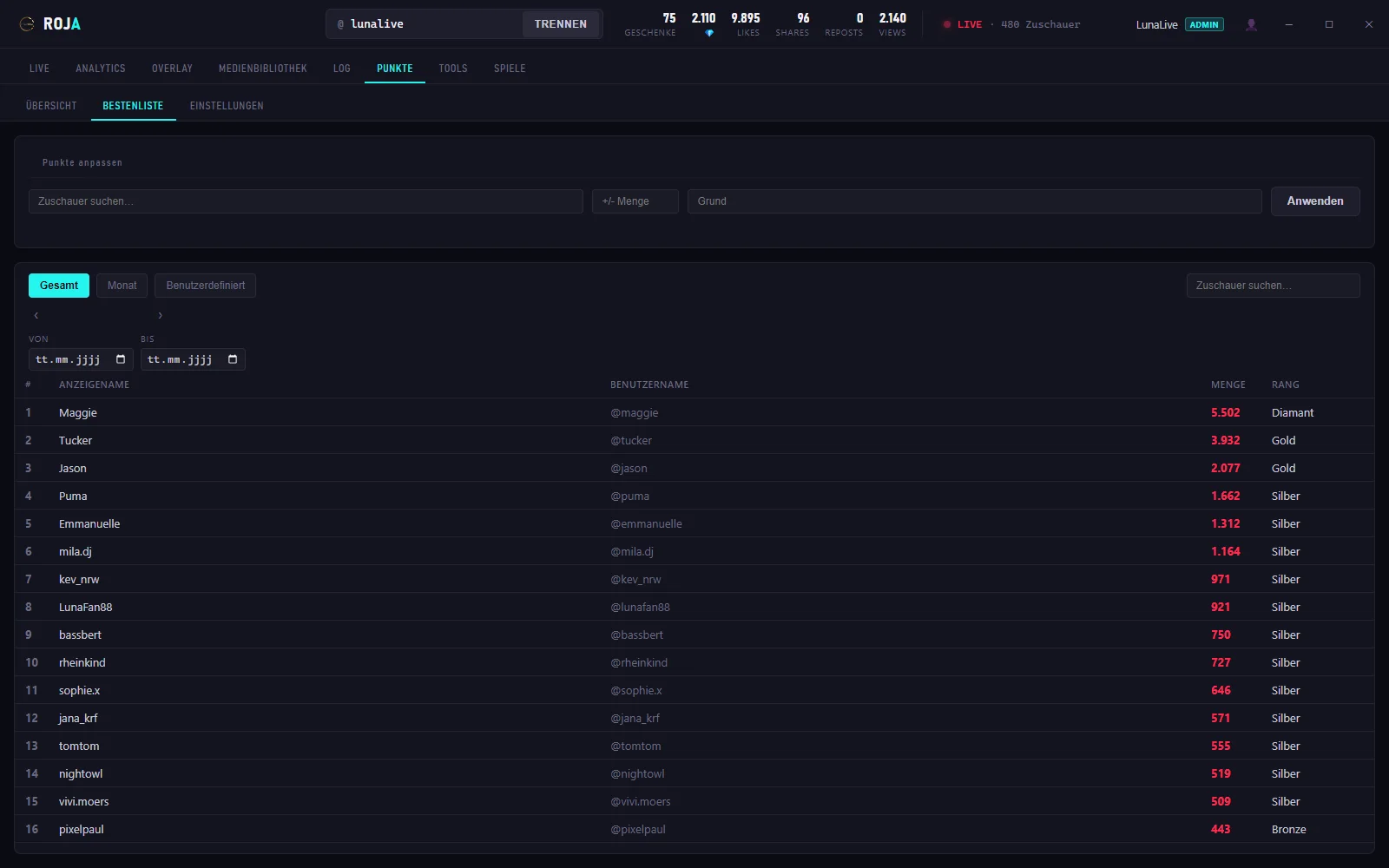Click username @tucker
This screenshot has height=868, width=1389.
[631, 441]
